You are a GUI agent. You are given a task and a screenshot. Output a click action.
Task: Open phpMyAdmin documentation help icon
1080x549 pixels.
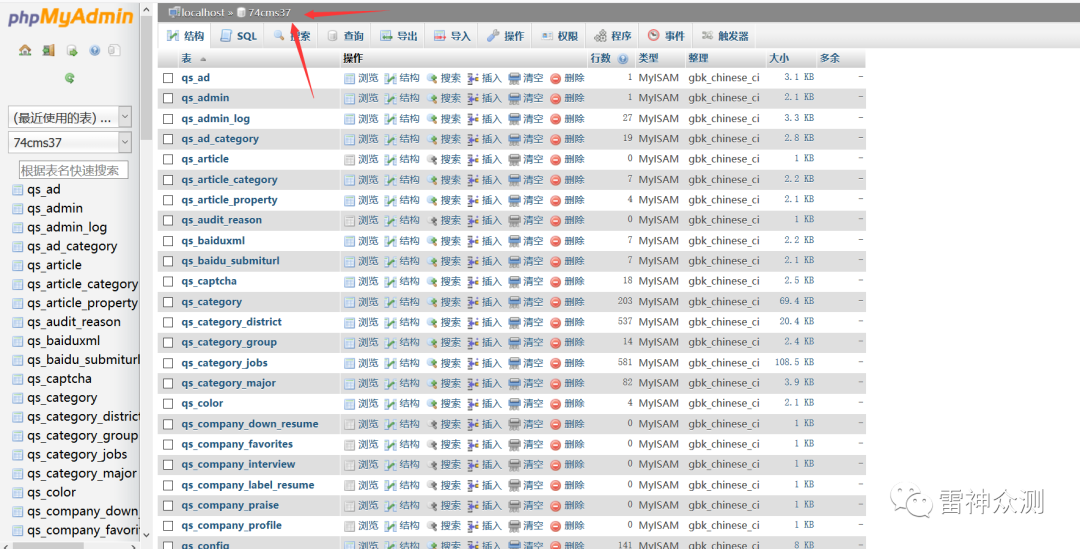click(94, 50)
